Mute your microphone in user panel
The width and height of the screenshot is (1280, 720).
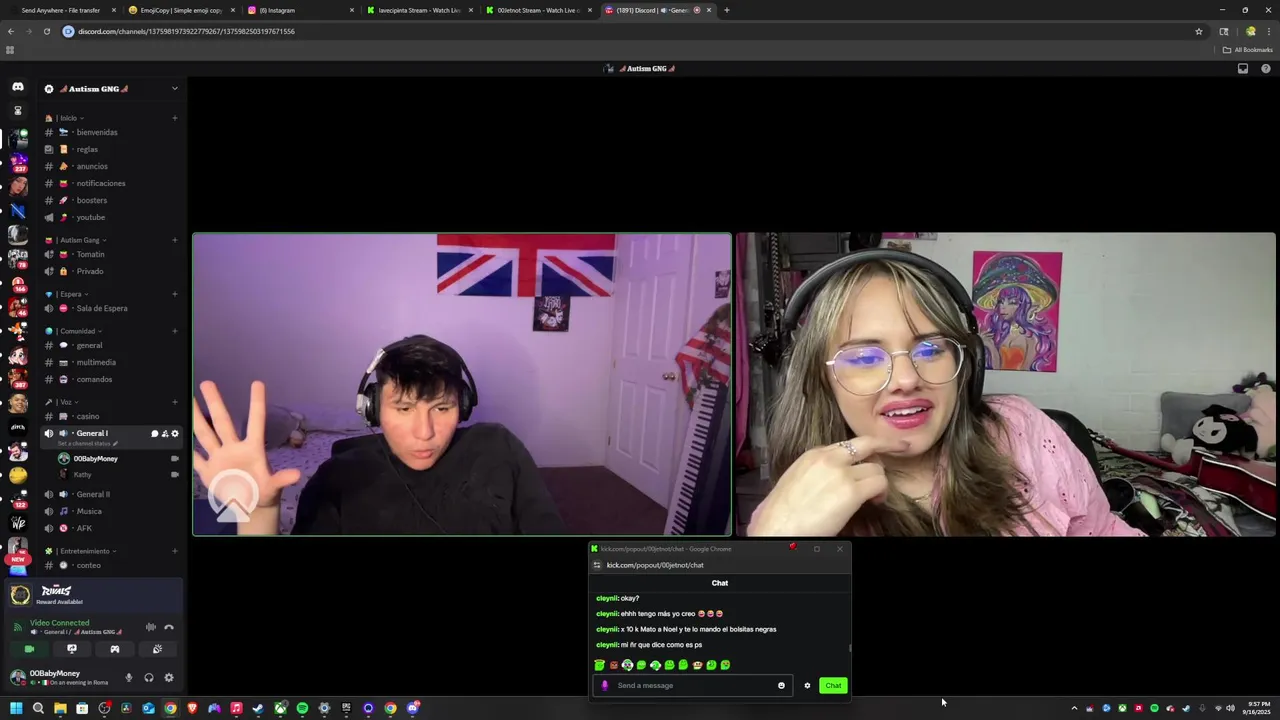[128, 678]
